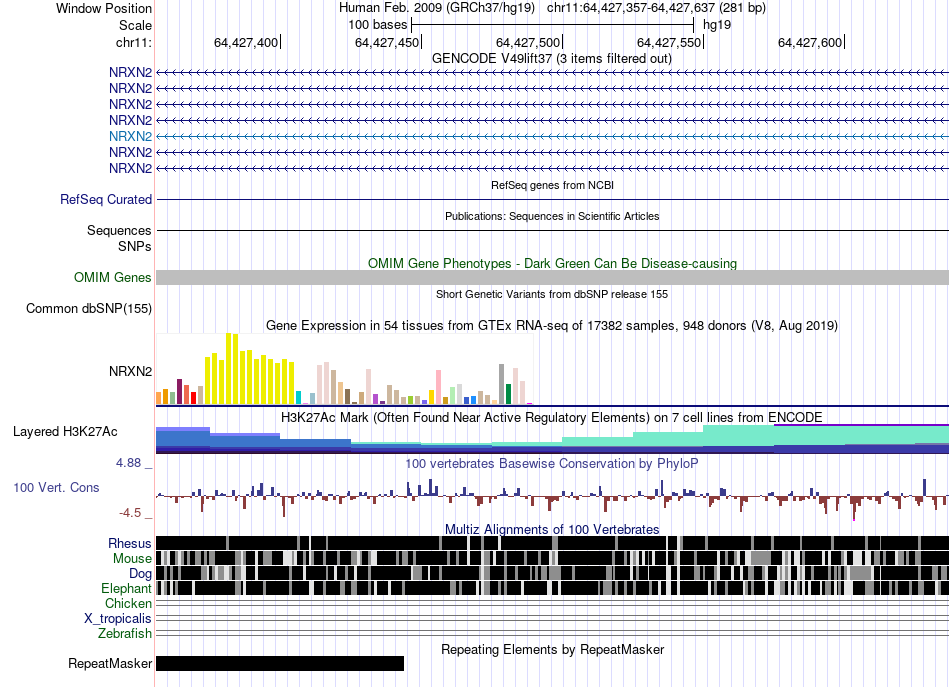950x687 pixels.
Task: Select the Scale label in ruler
Action: click(x=135, y=25)
